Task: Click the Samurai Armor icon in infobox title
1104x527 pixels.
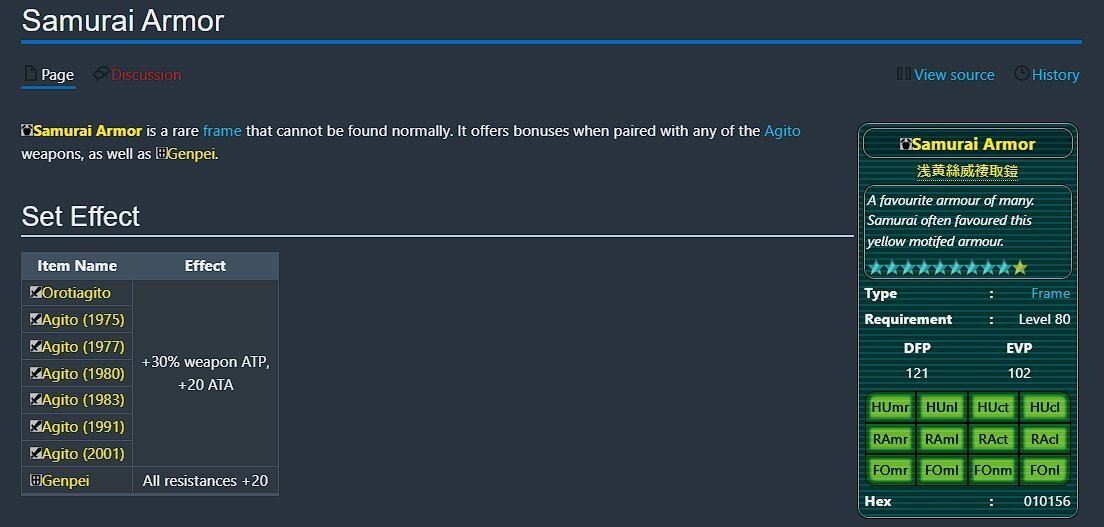Action: click(x=905, y=144)
